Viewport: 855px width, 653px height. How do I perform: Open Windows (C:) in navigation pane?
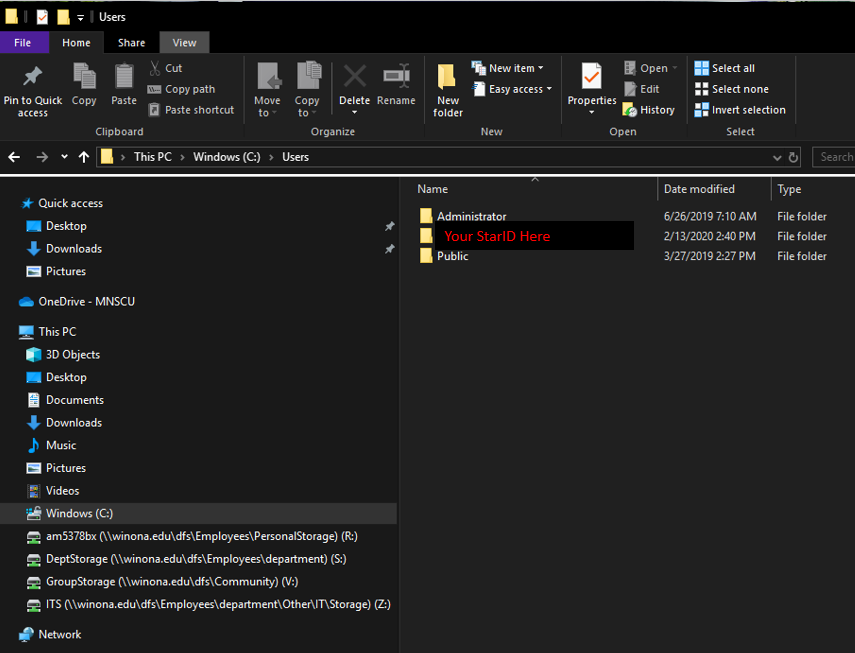[79, 513]
